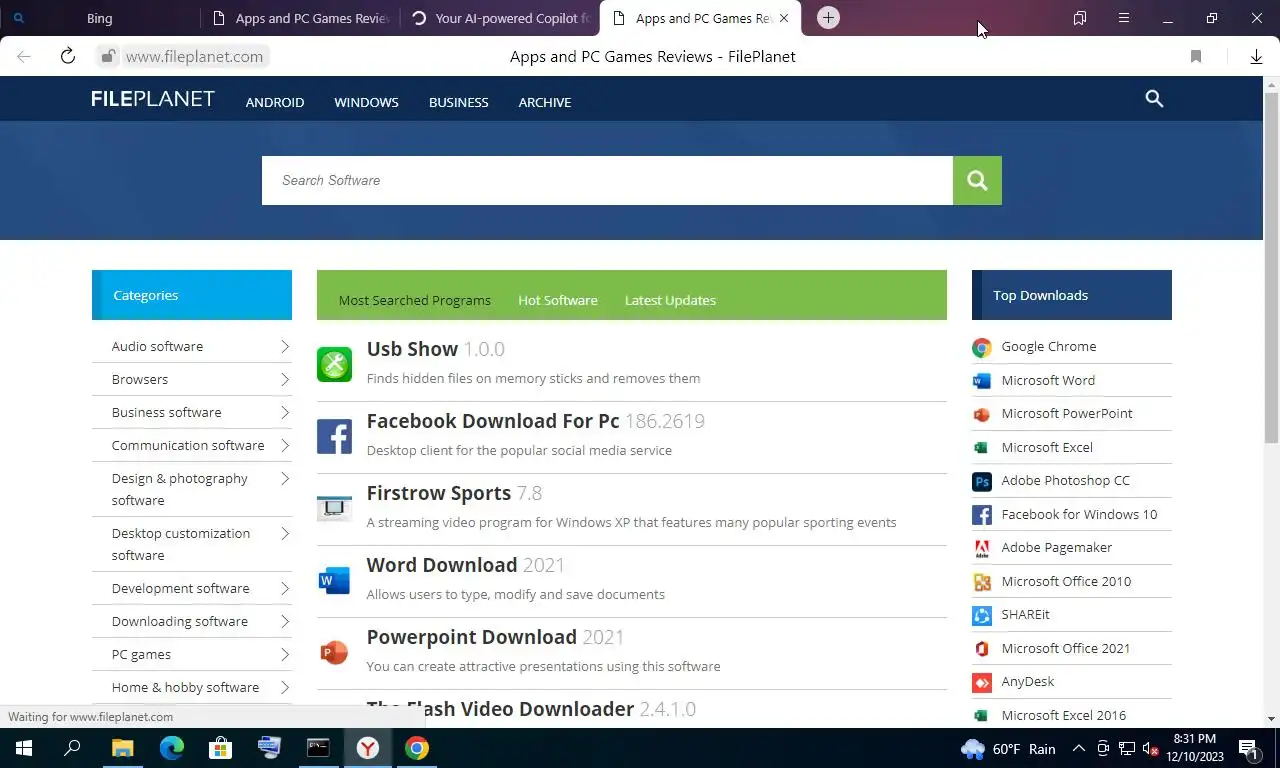This screenshot has width=1280, height=768.
Task: Expand the Communication software category arrow
Action: pyautogui.click(x=285, y=445)
